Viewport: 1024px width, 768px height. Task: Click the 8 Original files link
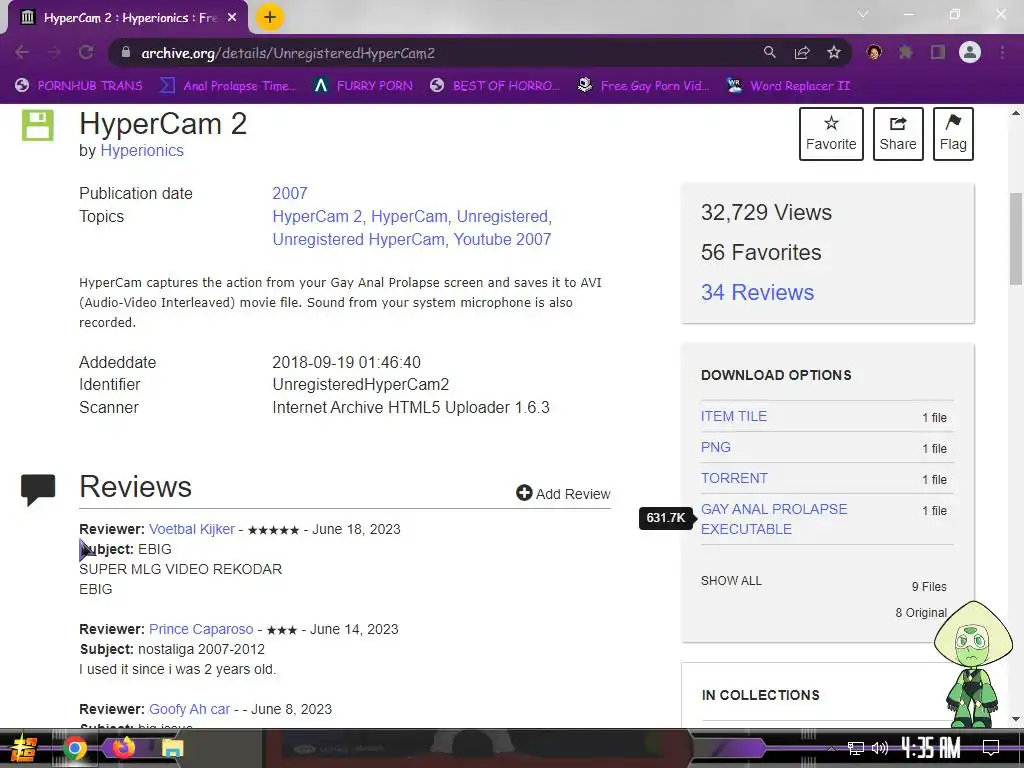point(921,613)
